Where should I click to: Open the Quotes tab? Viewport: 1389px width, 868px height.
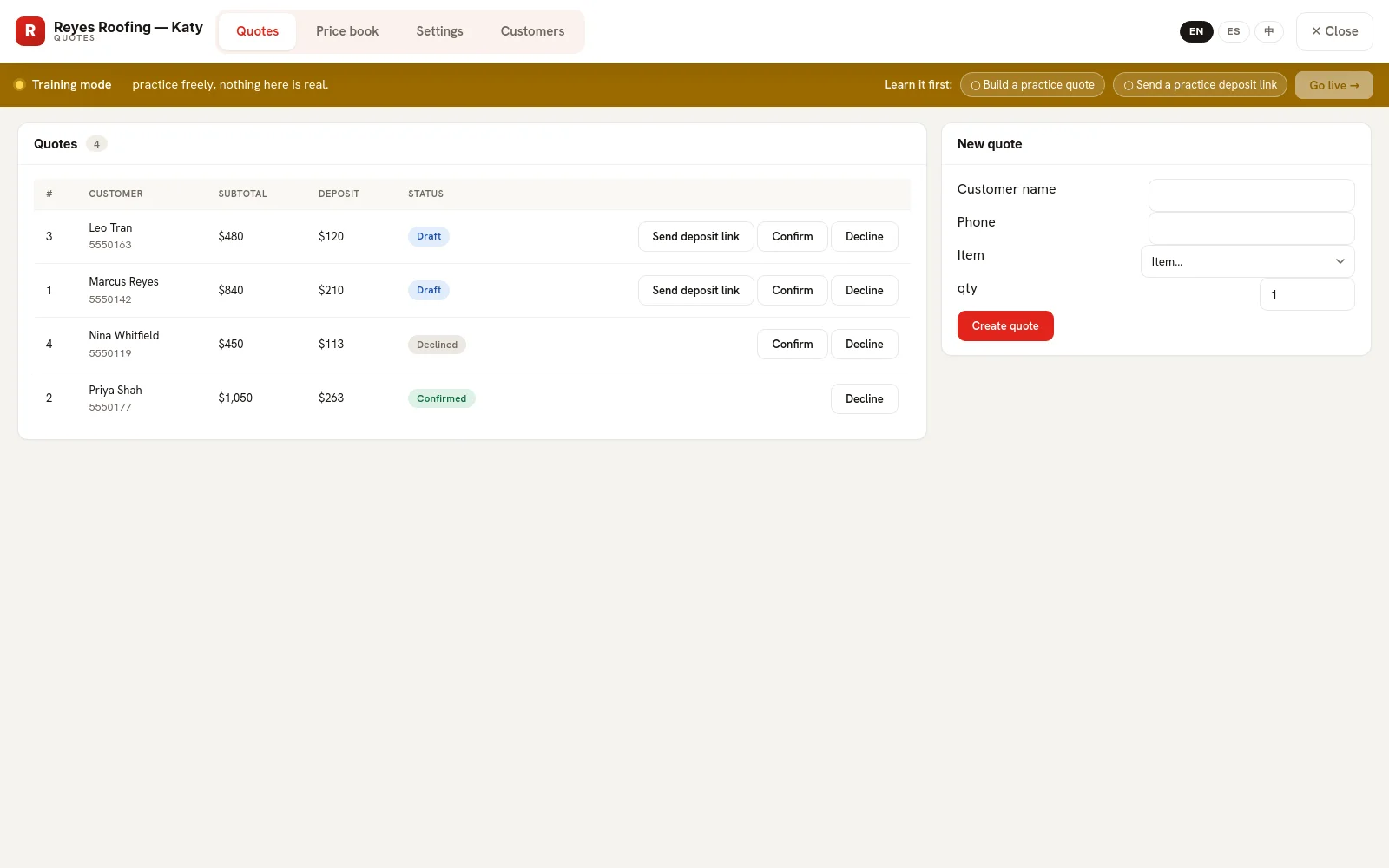(x=257, y=31)
